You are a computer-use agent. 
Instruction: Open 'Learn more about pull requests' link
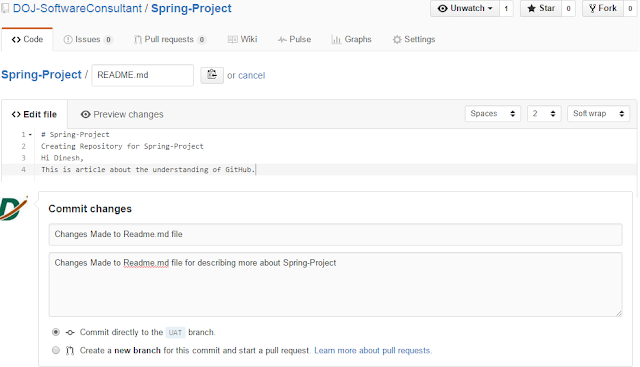373,350
